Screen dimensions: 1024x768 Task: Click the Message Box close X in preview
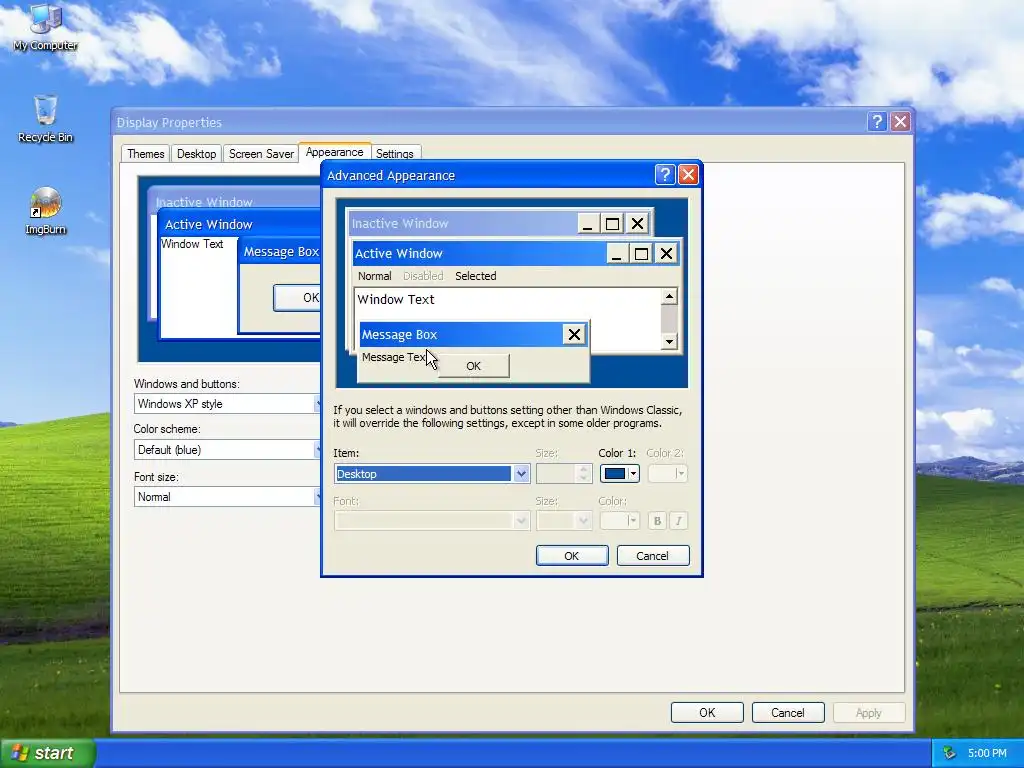coord(574,335)
